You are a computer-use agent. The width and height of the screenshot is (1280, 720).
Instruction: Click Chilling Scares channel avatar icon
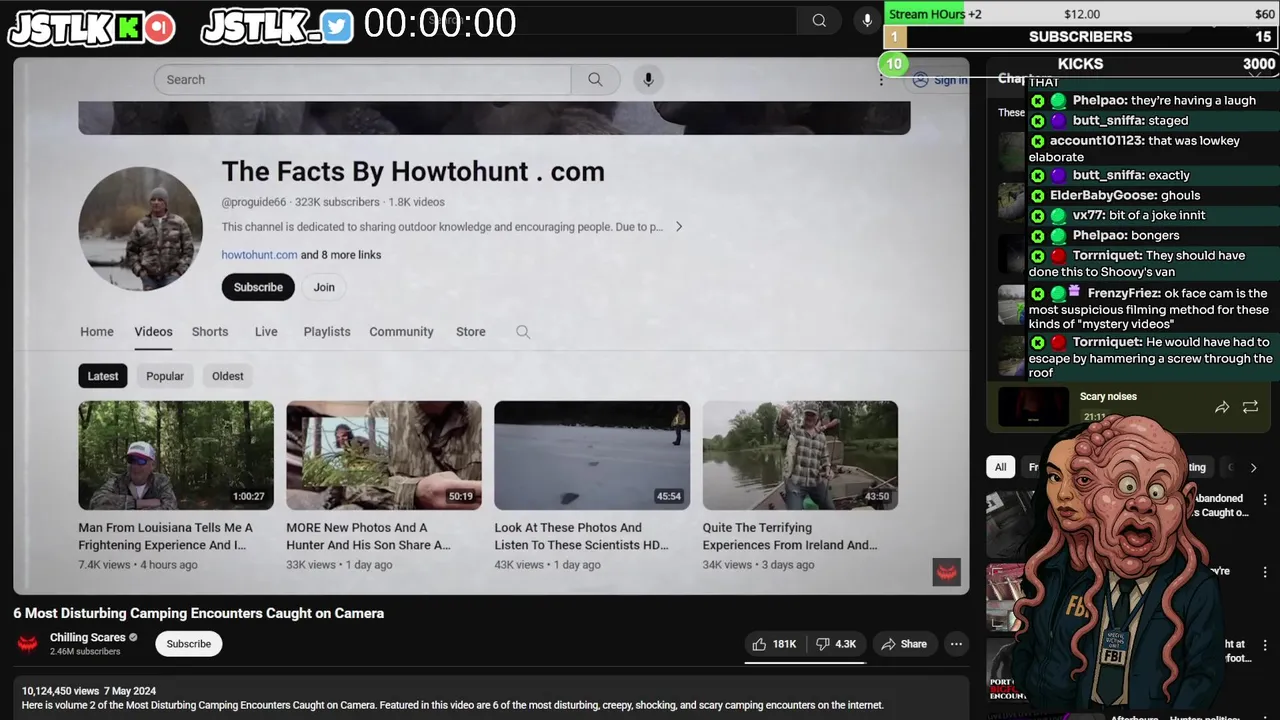click(28, 644)
